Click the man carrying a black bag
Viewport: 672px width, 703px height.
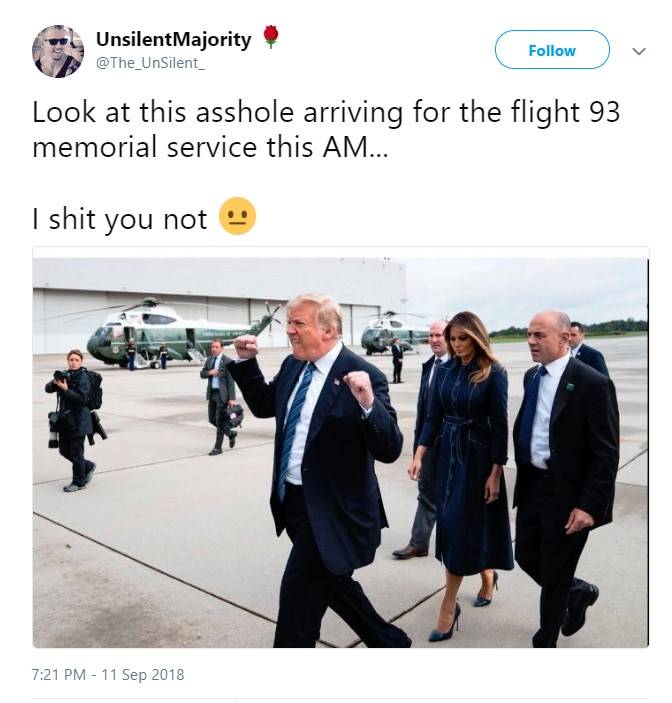[x=220, y=397]
